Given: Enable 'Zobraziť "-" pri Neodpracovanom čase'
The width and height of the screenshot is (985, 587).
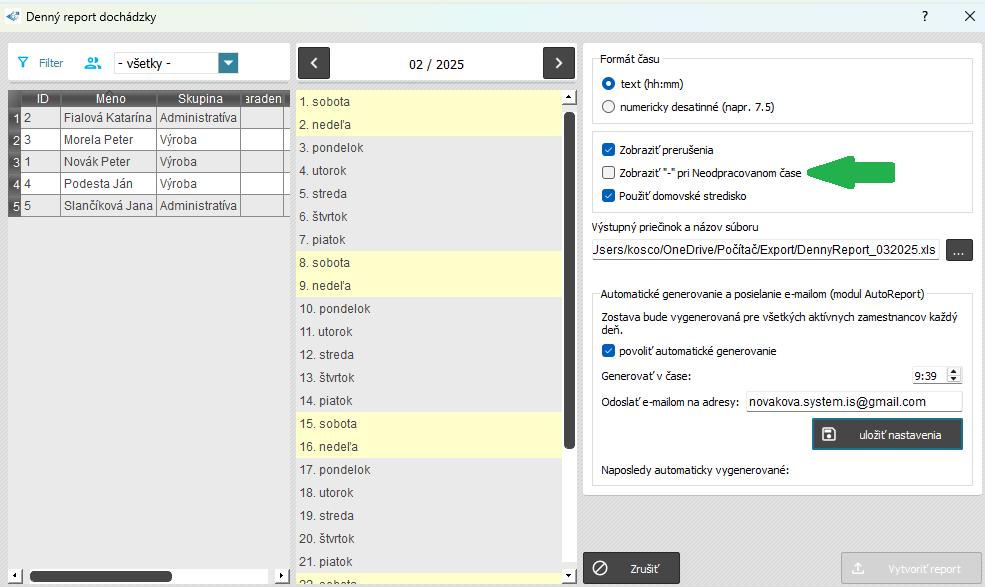Looking at the screenshot, I should [x=609, y=173].
